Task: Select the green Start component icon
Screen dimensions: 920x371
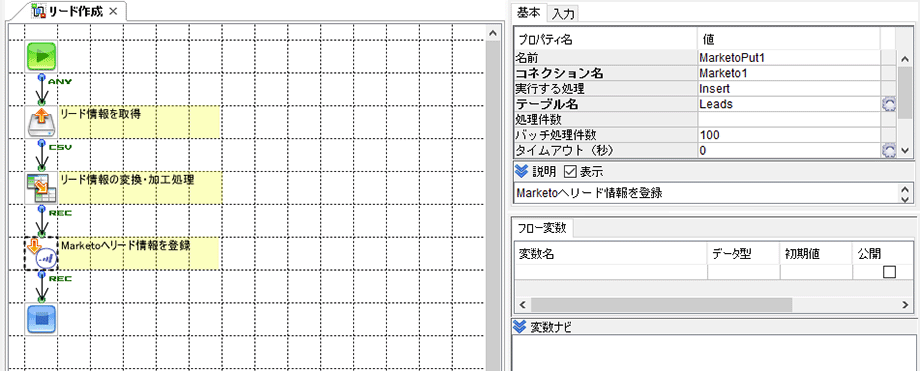Action: [41, 56]
